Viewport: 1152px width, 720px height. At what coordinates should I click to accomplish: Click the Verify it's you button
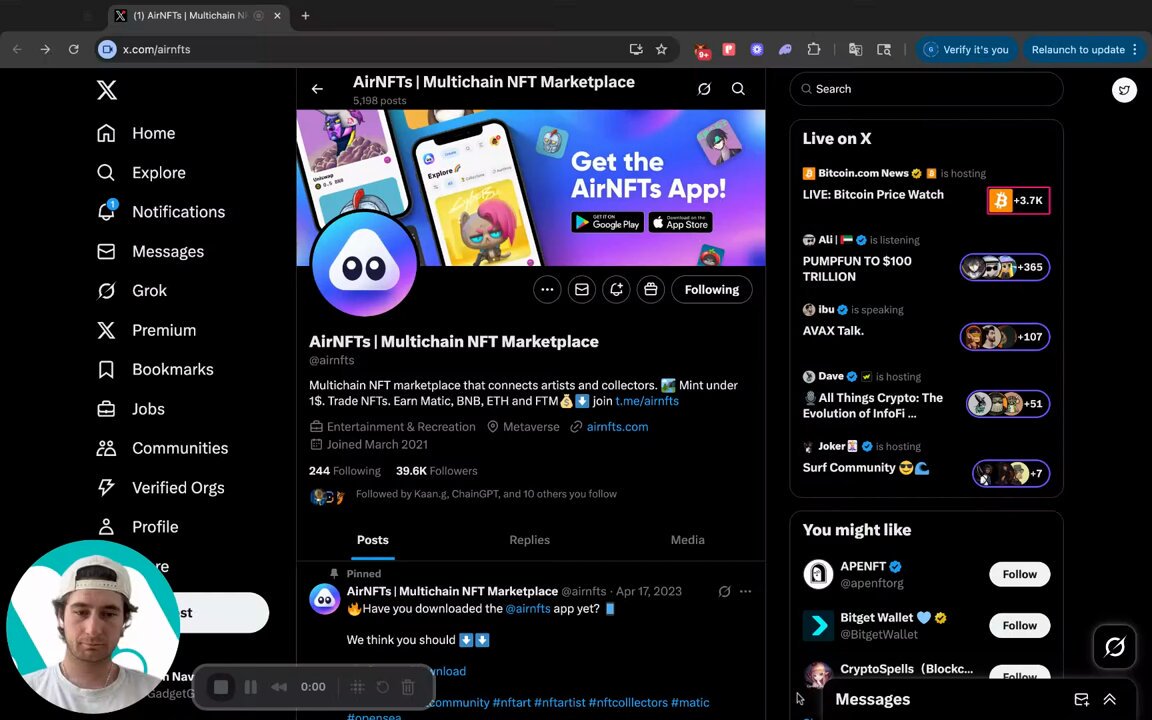[x=966, y=49]
